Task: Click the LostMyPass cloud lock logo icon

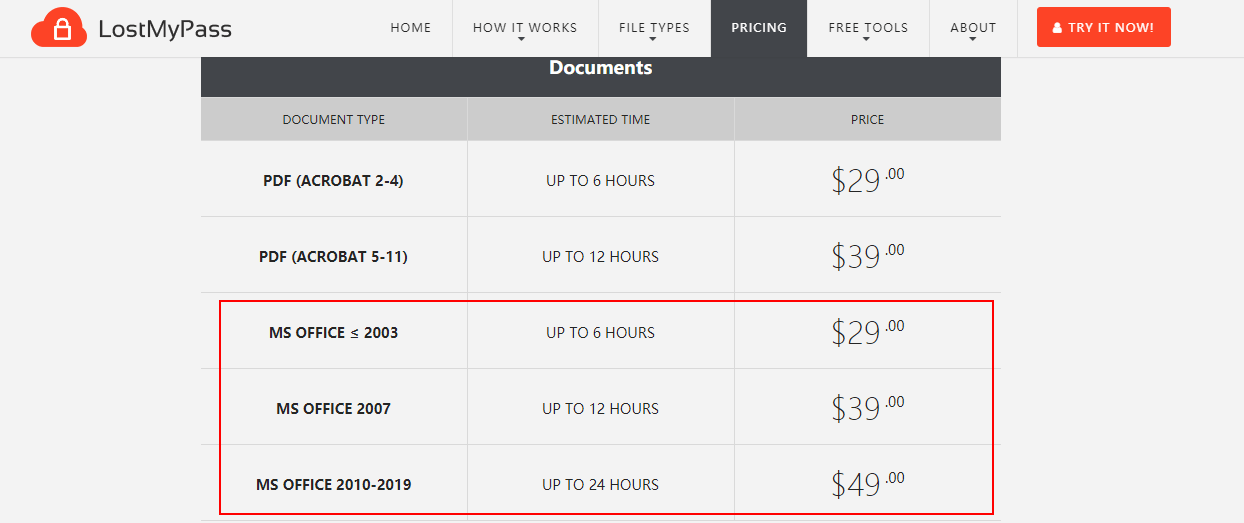Action: pyautogui.click(x=59, y=29)
